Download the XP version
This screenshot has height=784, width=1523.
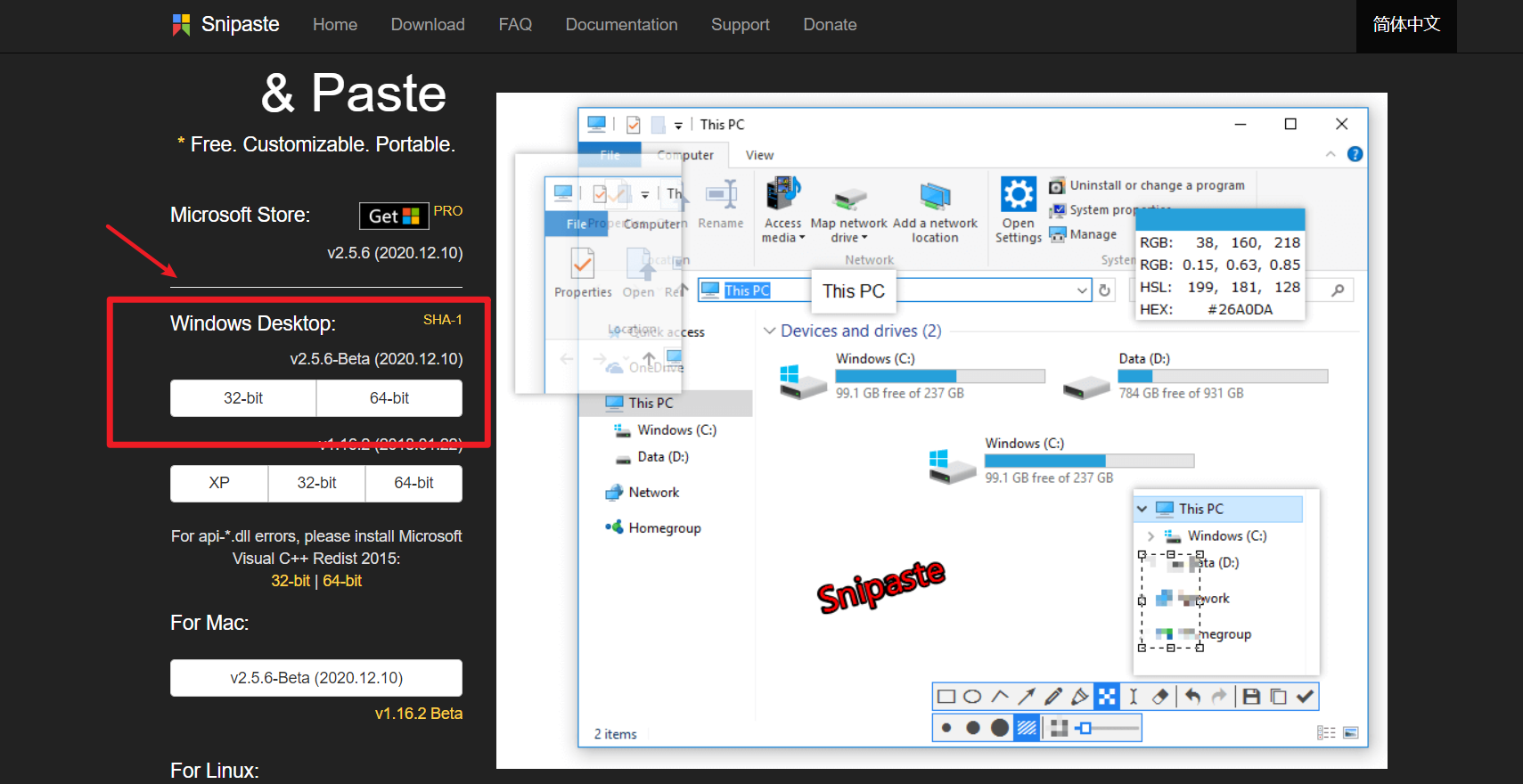coord(219,483)
